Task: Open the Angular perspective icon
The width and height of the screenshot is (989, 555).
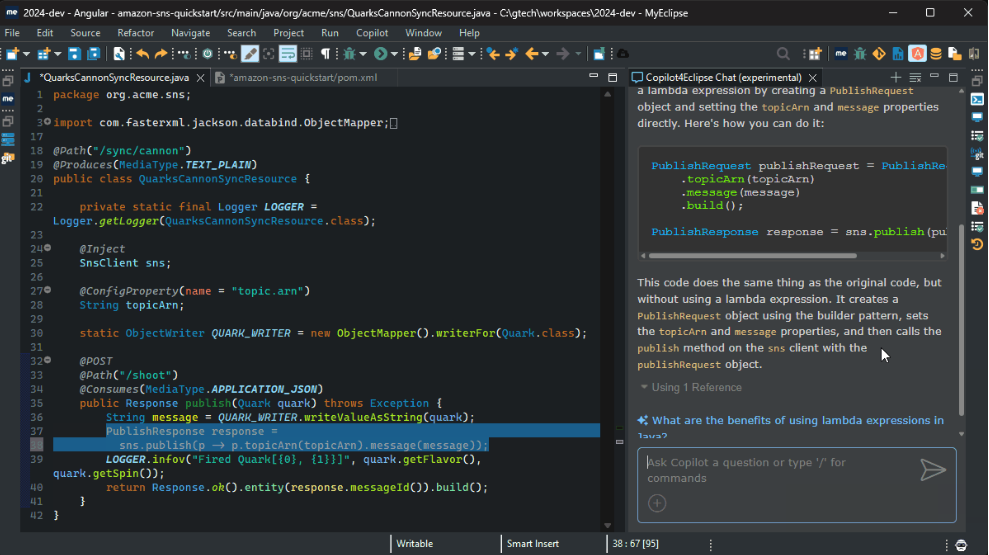Action: [917, 54]
